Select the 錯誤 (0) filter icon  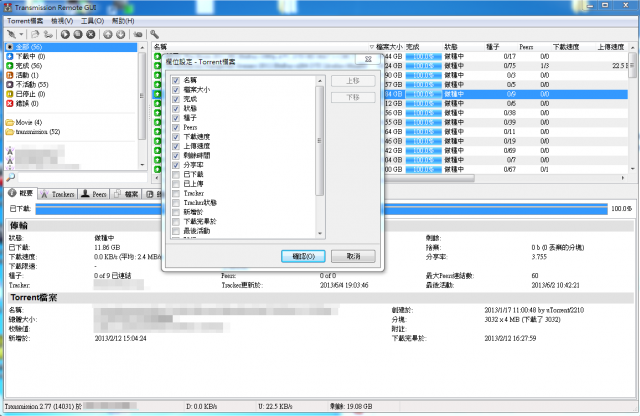click(x=10, y=103)
